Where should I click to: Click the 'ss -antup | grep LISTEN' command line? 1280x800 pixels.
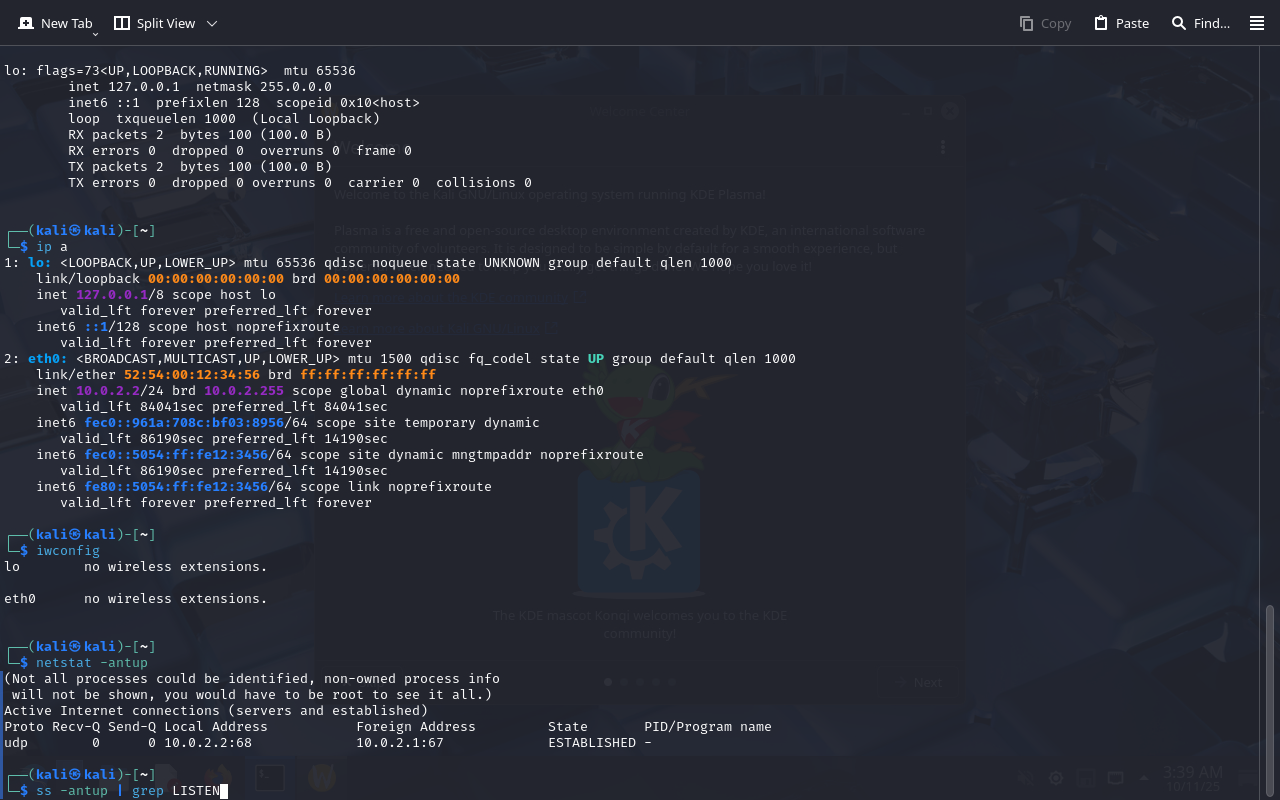127,791
